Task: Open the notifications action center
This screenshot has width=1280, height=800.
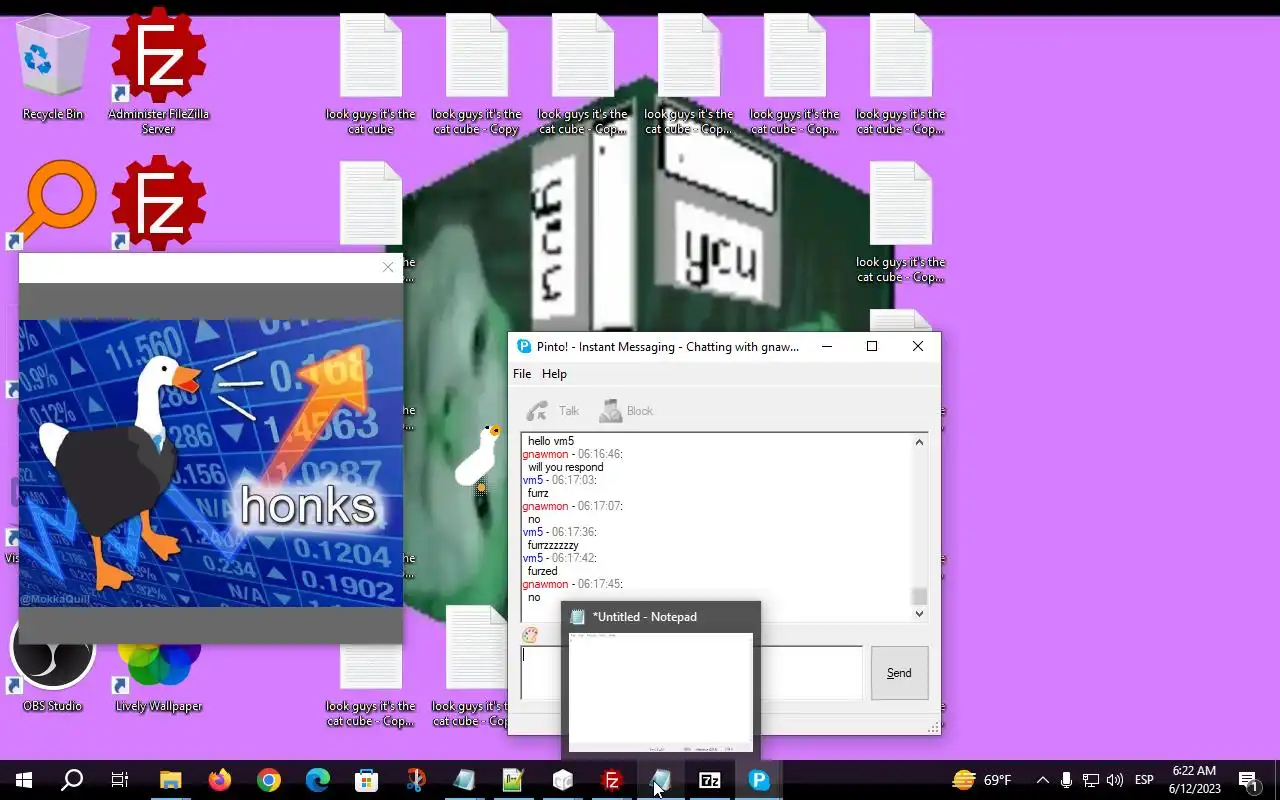Action: tap(1248, 780)
